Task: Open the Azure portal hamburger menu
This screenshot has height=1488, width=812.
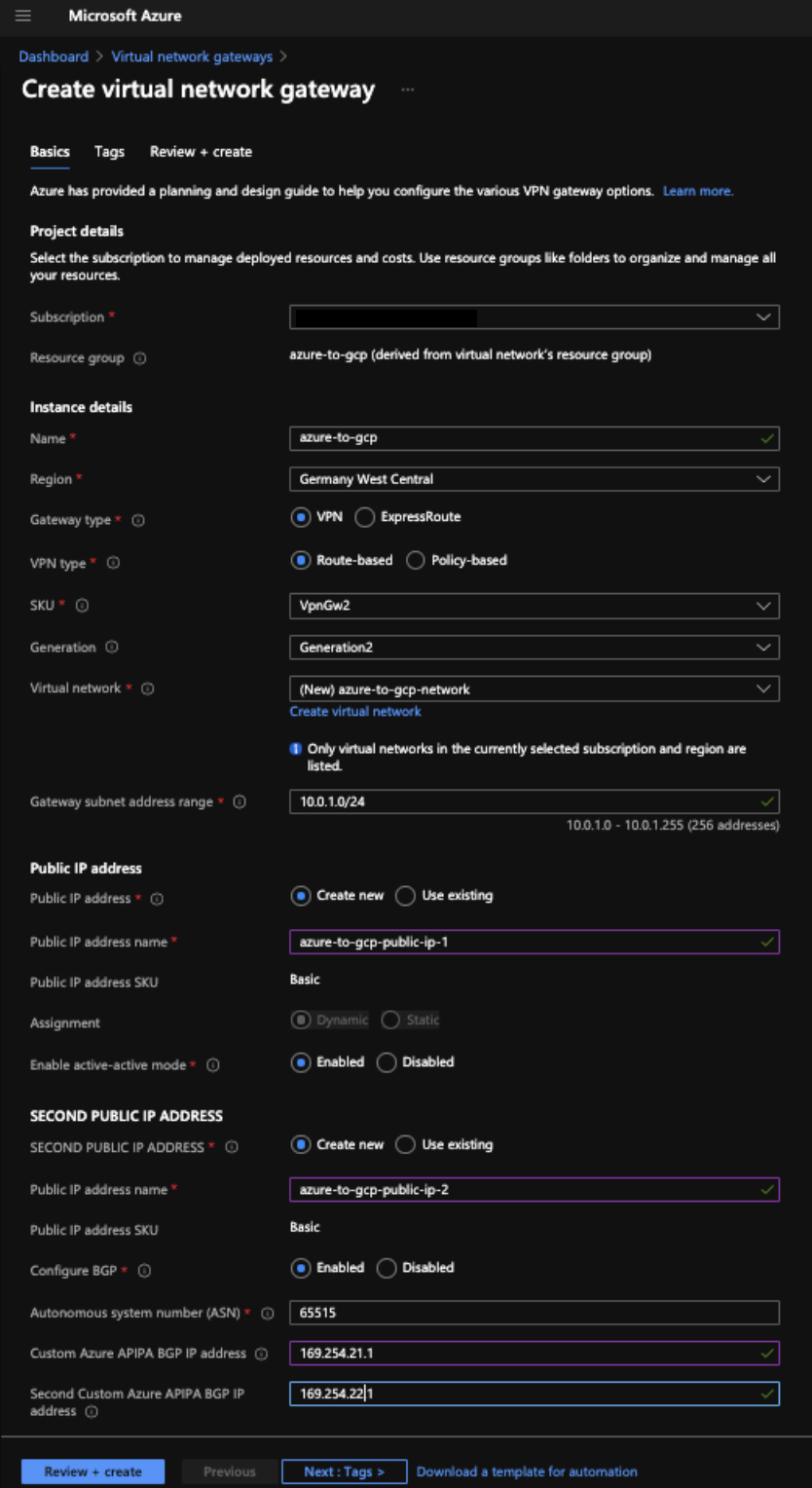Action: [23, 16]
